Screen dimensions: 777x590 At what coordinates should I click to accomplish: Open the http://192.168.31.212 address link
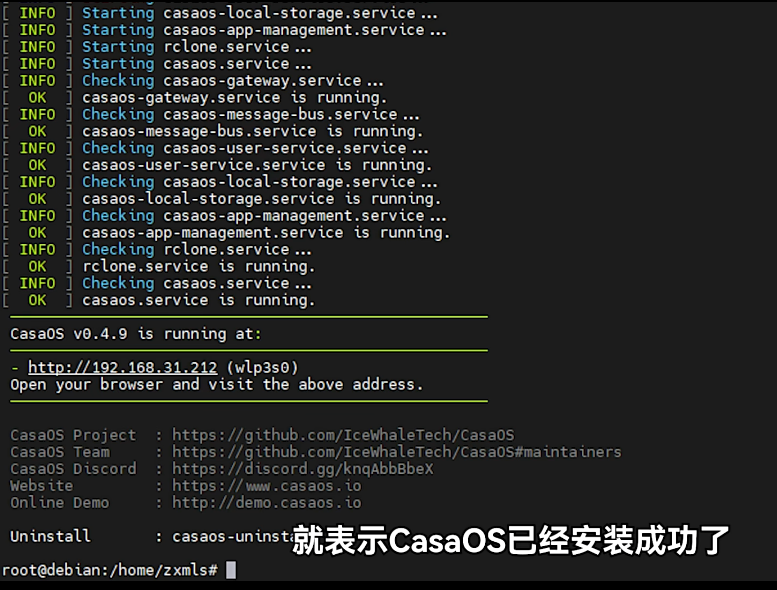pos(122,368)
